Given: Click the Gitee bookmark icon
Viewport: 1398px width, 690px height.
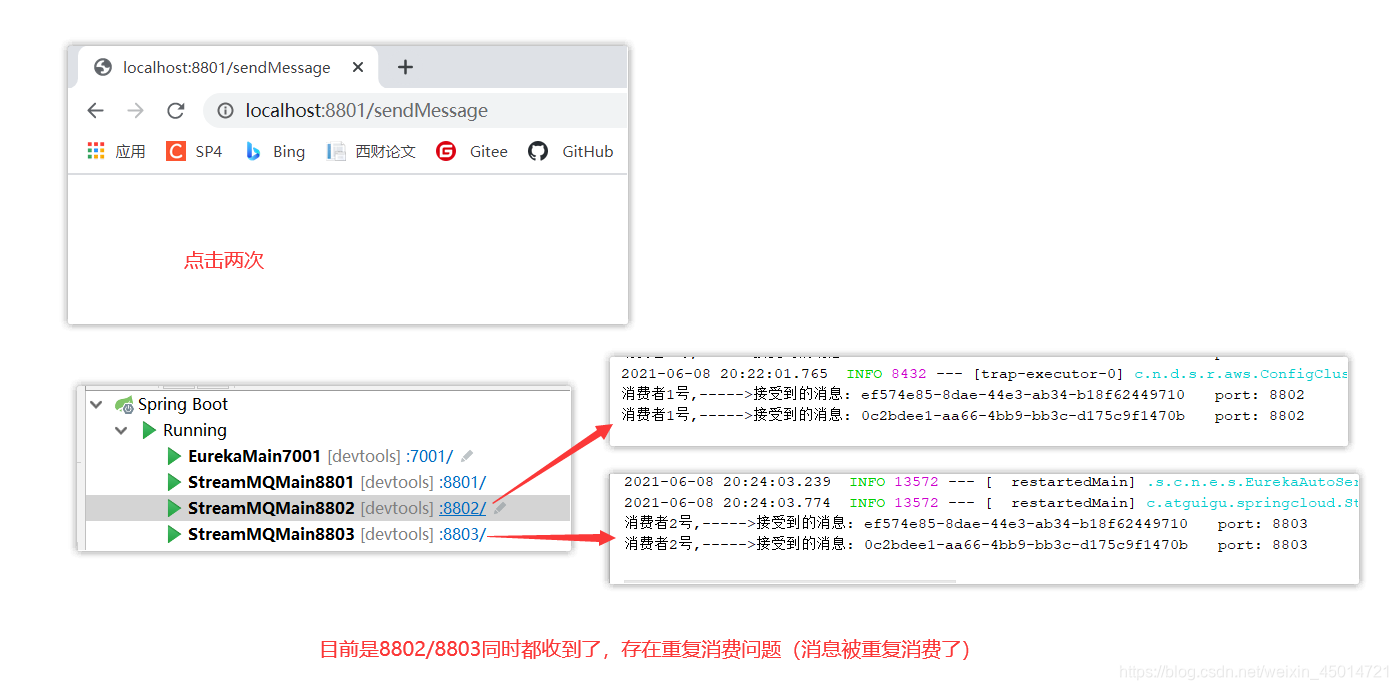Looking at the screenshot, I should pyautogui.click(x=446, y=151).
